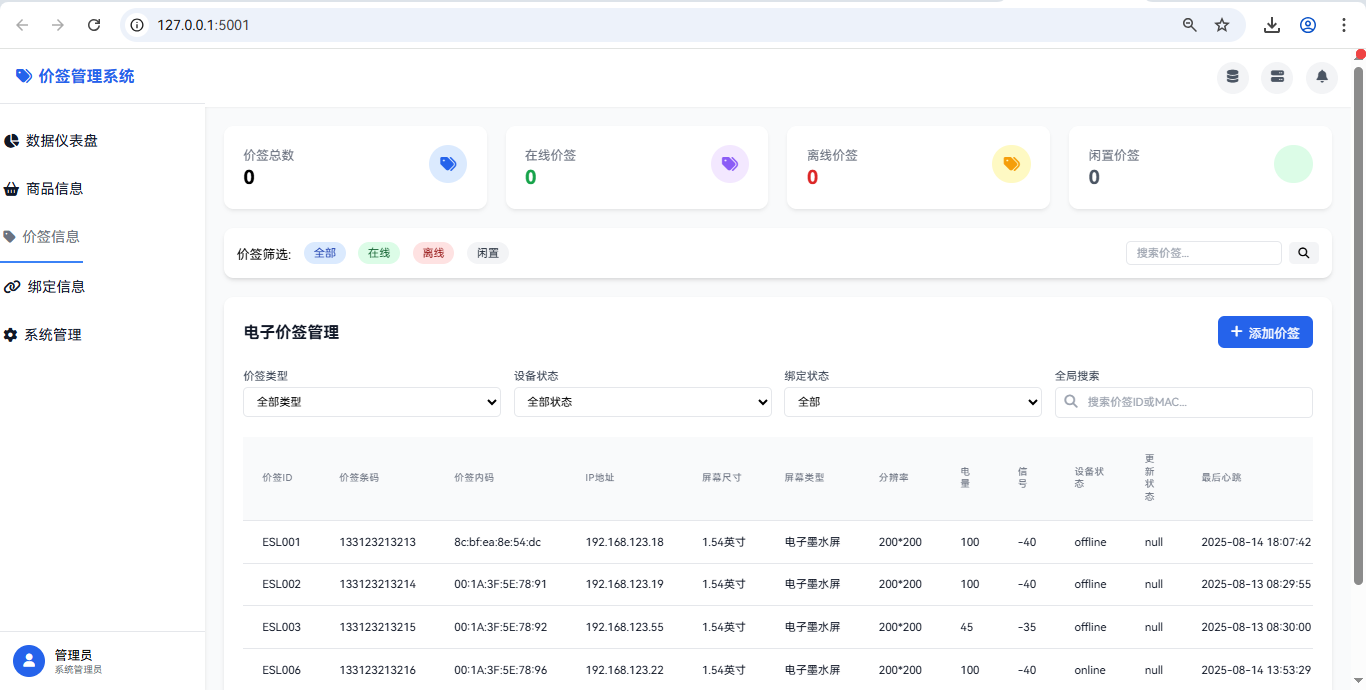Reload the current page
Image resolution: width=1366 pixels, height=690 pixels.
click(x=94, y=25)
